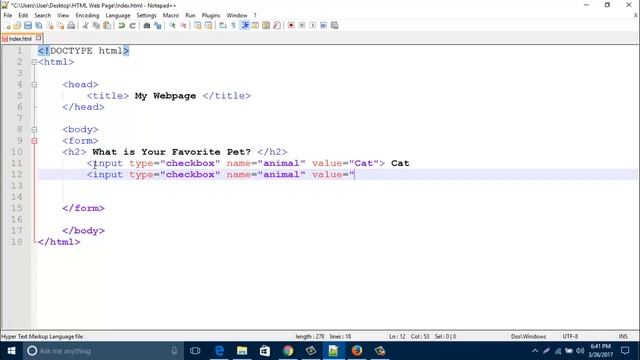Click the Cortana Ask me anything box
This screenshot has height=360, width=640.
click(102, 351)
